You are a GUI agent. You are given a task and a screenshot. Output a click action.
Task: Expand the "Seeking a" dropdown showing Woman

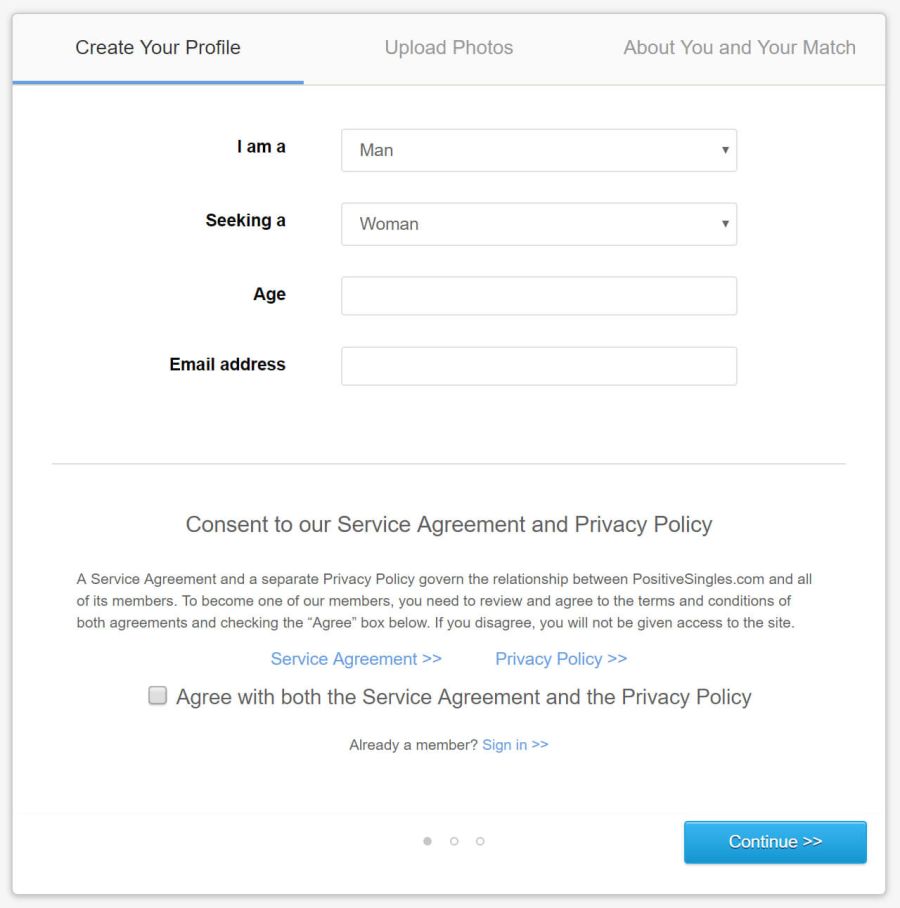[538, 224]
